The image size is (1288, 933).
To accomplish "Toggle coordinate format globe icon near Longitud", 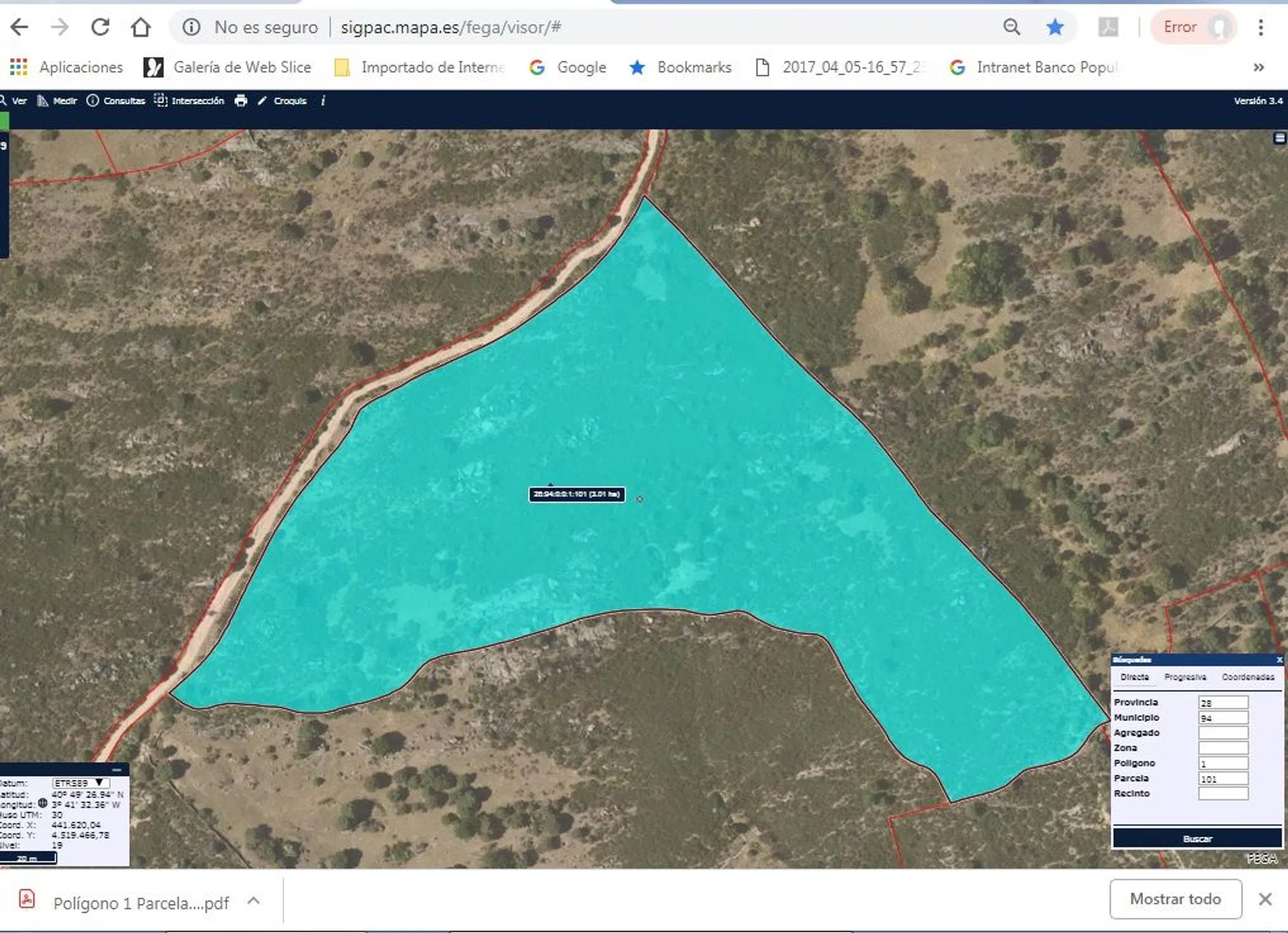I will pyautogui.click(x=43, y=803).
